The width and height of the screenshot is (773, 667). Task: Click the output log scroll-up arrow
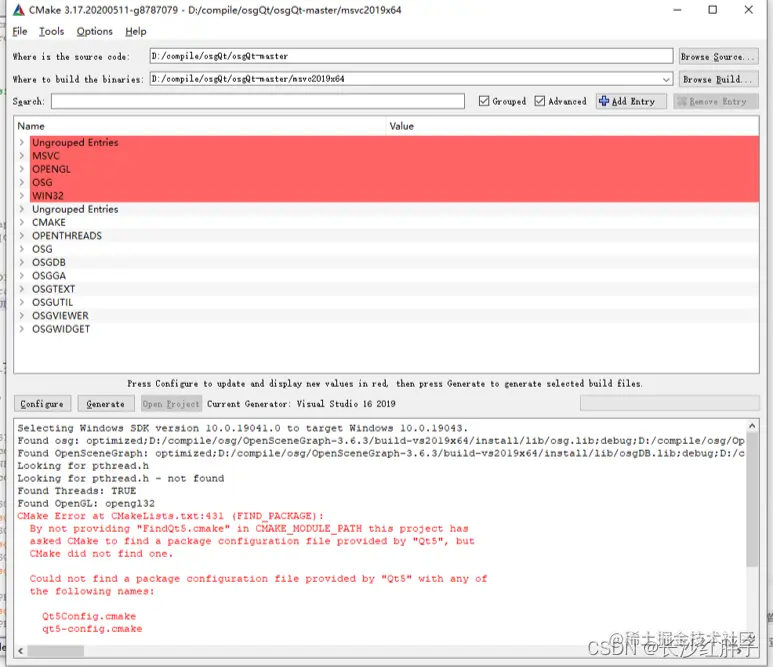(x=752, y=425)
